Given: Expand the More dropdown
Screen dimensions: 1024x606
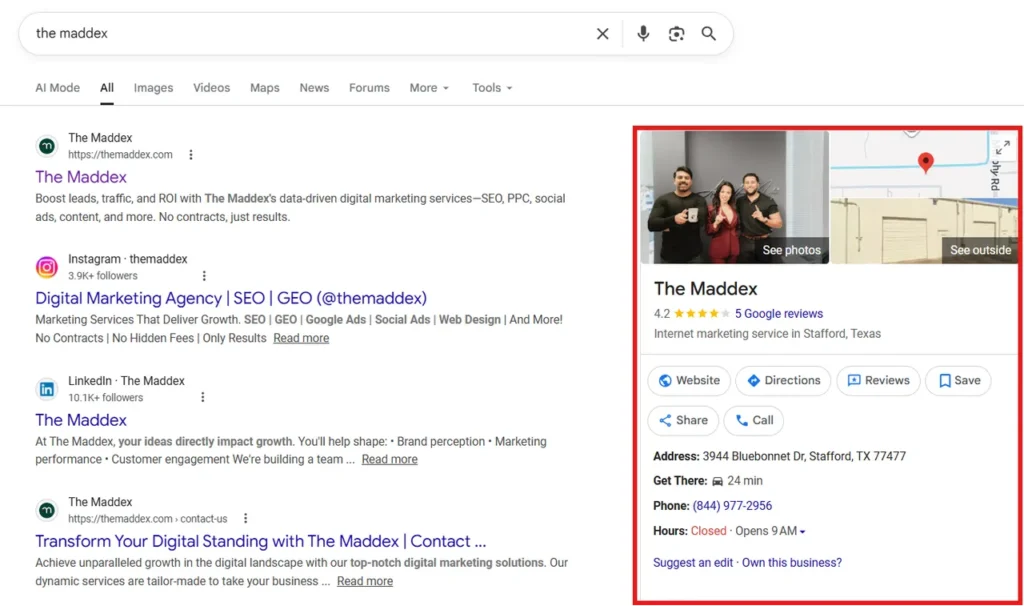Looking at the screenshot, I should tap(429, 88).
